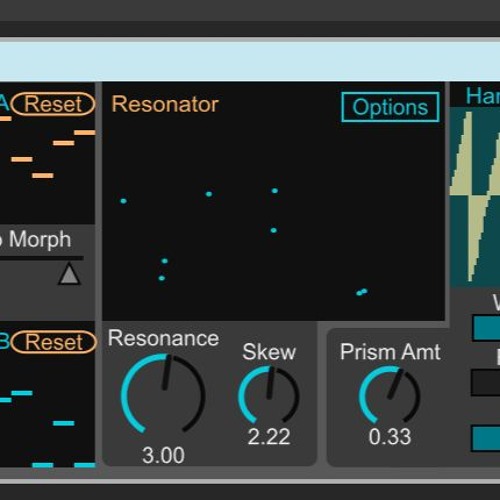Click the Morph slider triangle handle
Viewport: 500px width, 500px height.
(x=69, y=274)
